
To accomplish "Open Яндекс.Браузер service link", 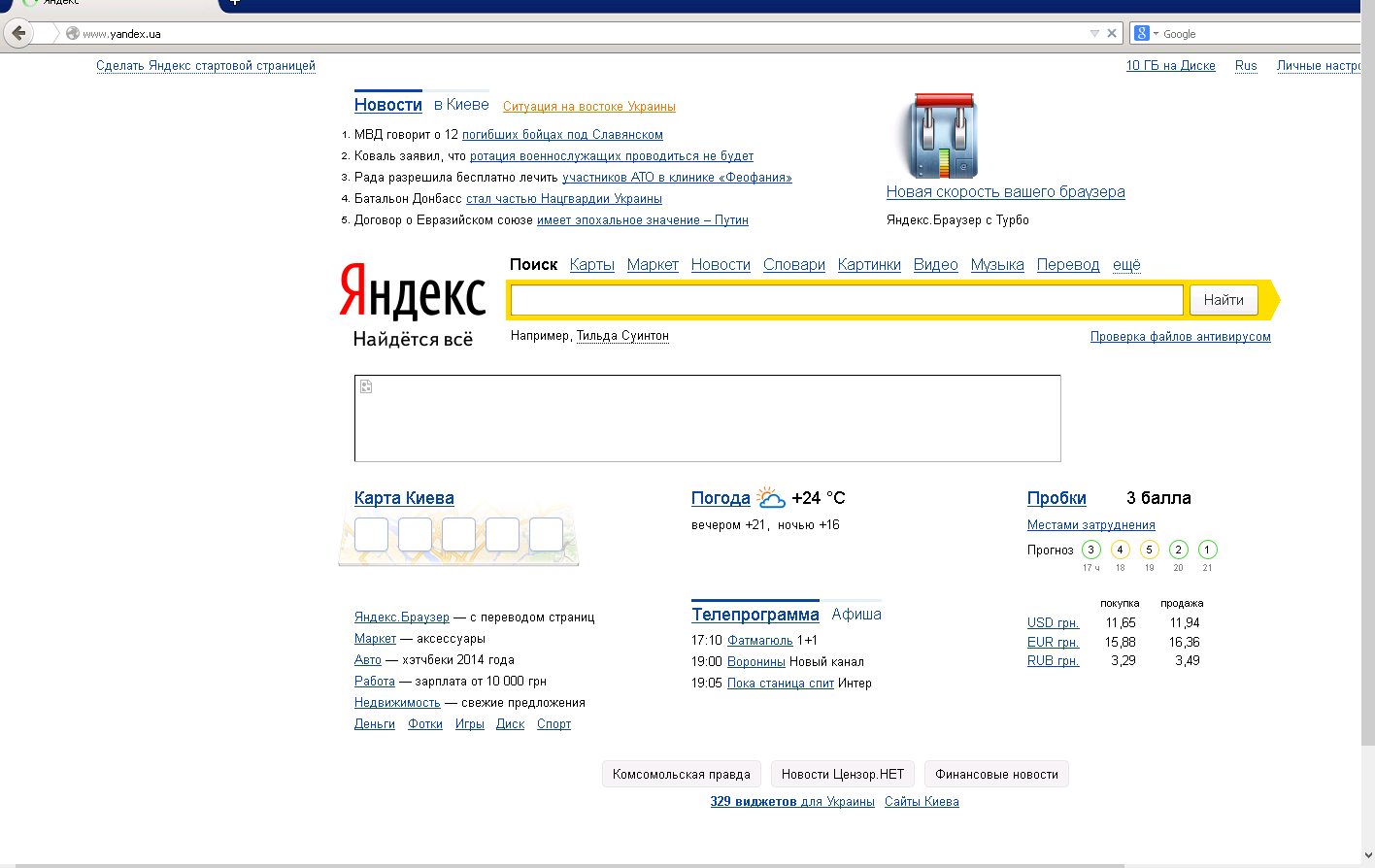I will [x=402, y=618].
